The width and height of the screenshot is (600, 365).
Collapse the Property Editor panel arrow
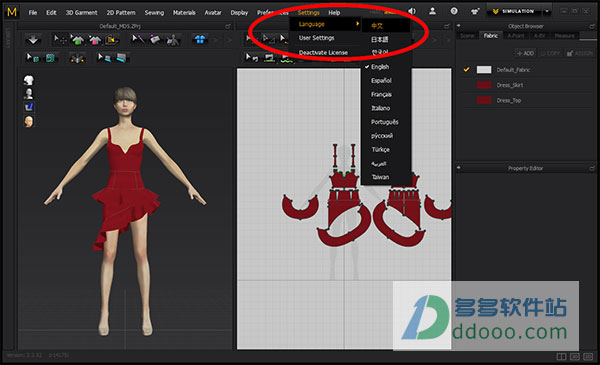(458, 168)
